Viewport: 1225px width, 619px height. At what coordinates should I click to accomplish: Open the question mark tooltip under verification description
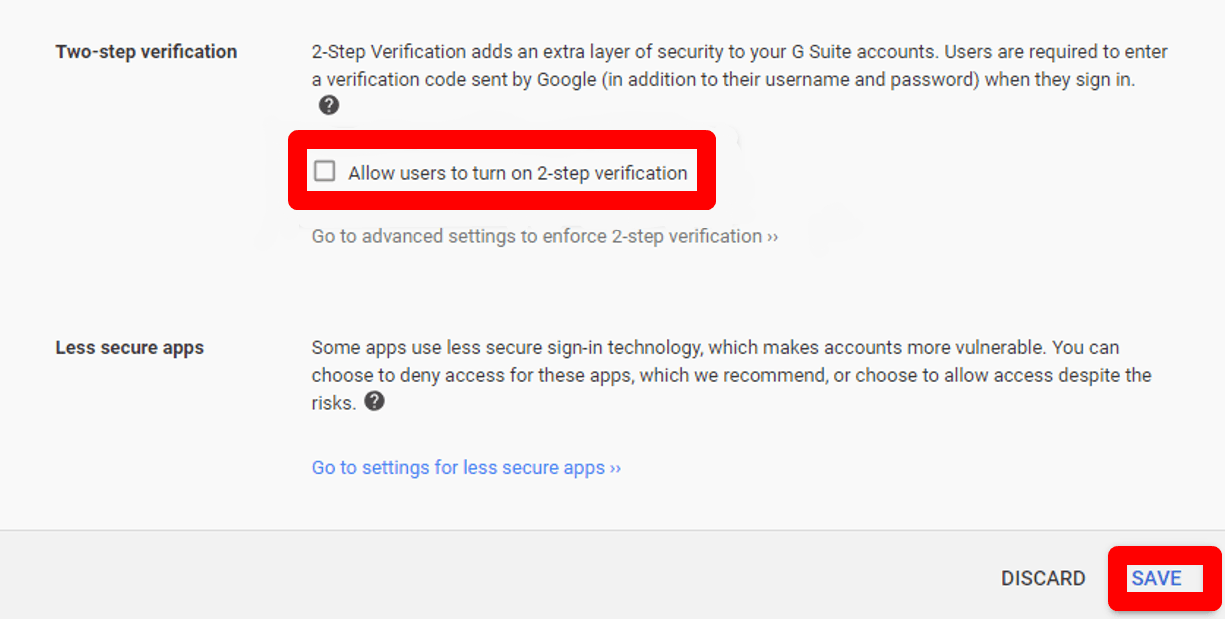pyautogui.click(x=329, y=104)
